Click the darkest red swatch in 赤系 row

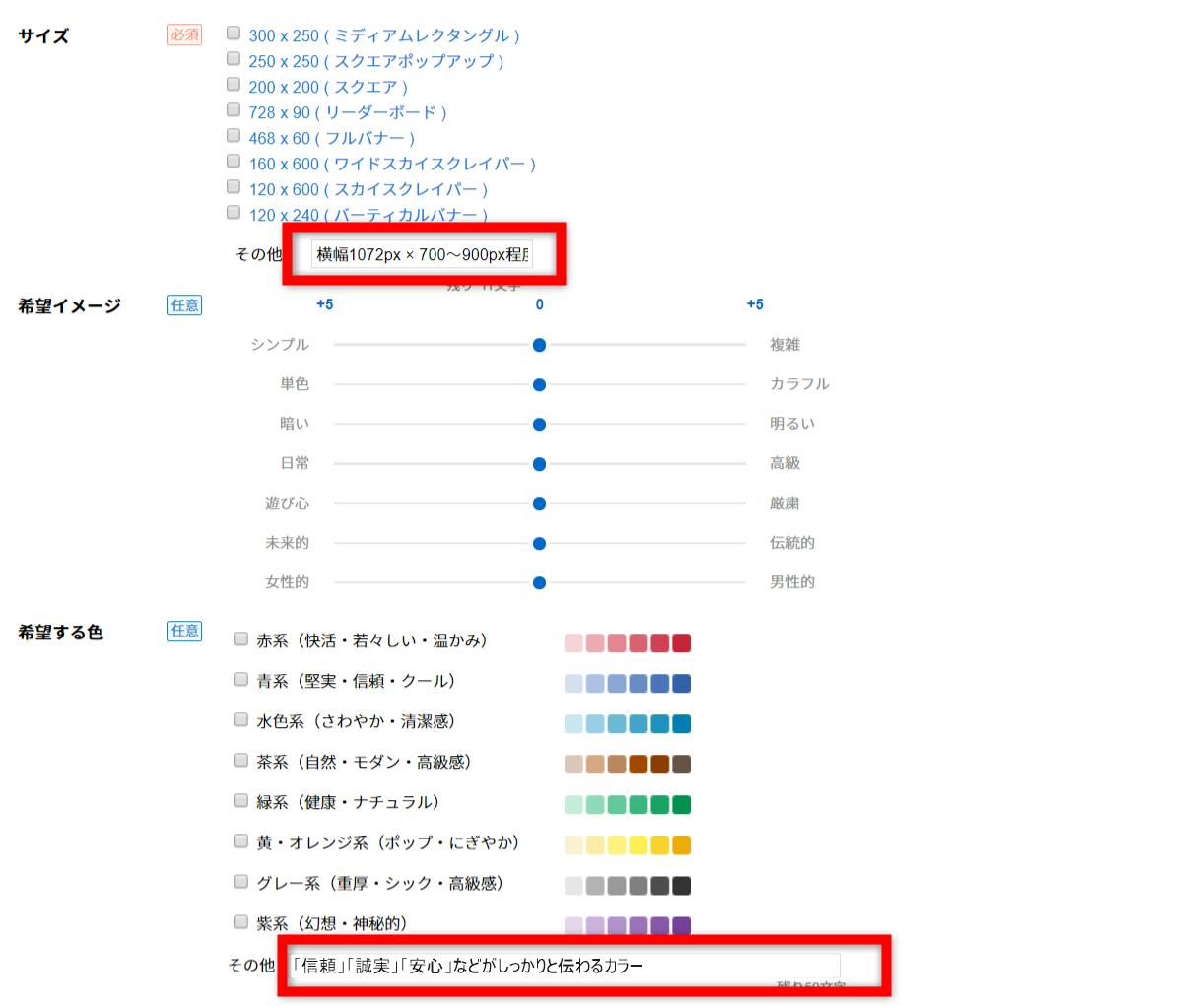[681, 643]
